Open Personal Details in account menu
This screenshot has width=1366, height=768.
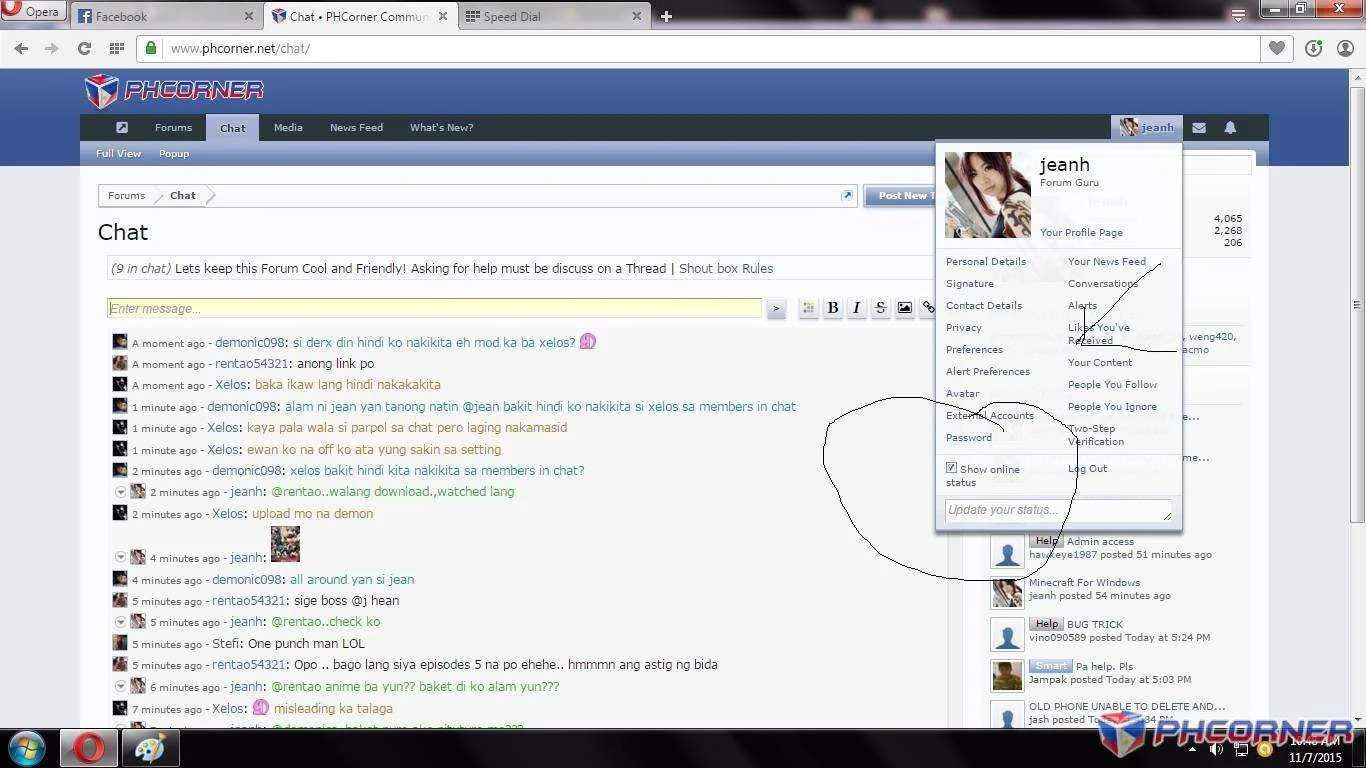coord(986,261)
